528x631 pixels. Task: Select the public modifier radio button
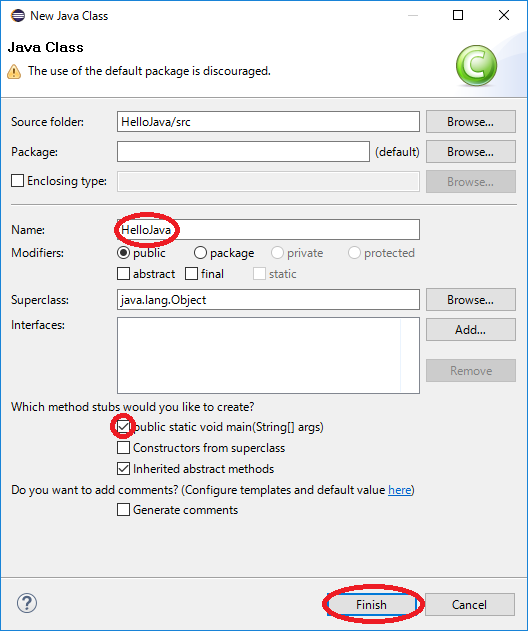pos(123,253)
